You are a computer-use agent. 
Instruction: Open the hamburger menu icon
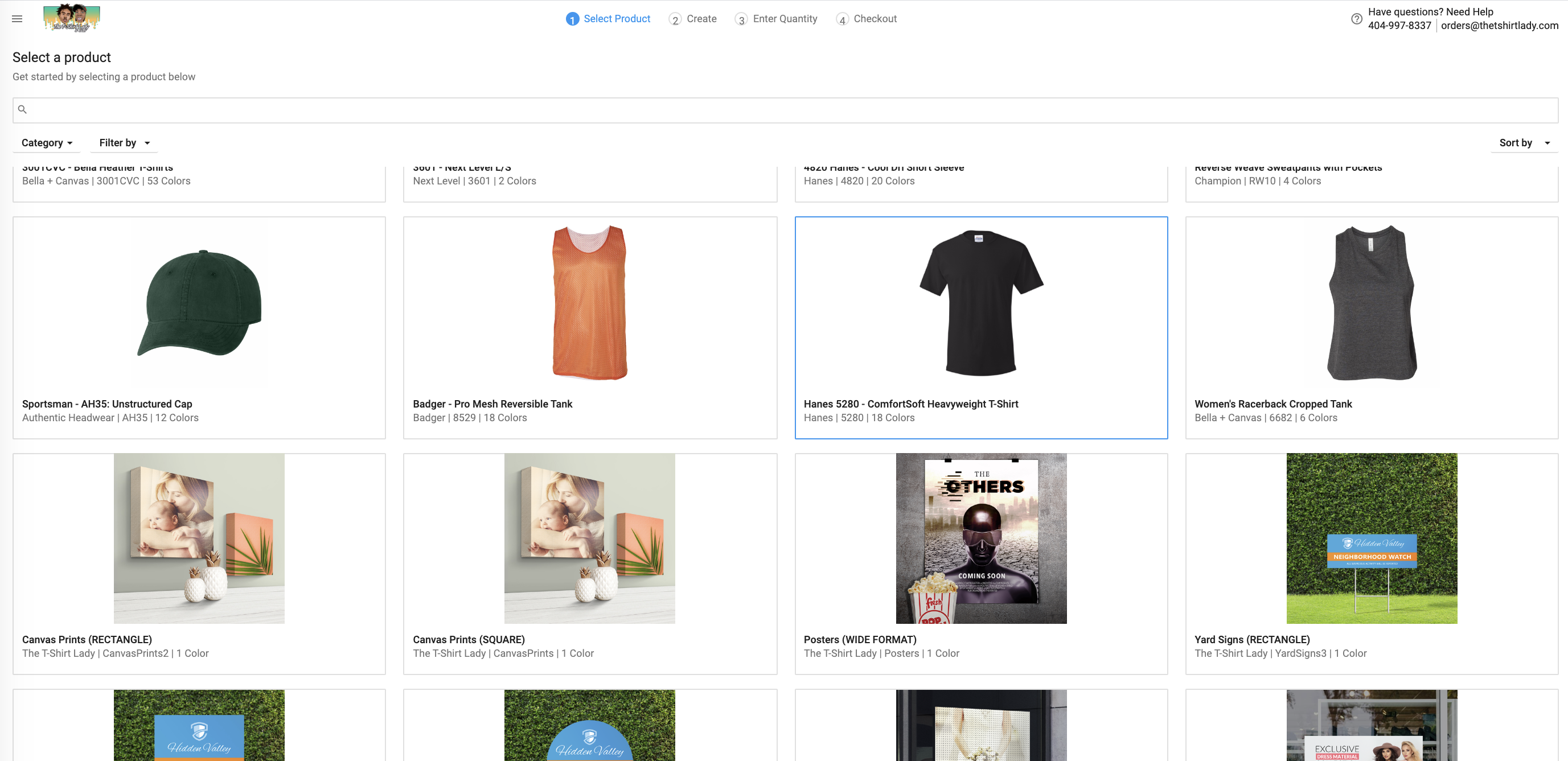17,19
